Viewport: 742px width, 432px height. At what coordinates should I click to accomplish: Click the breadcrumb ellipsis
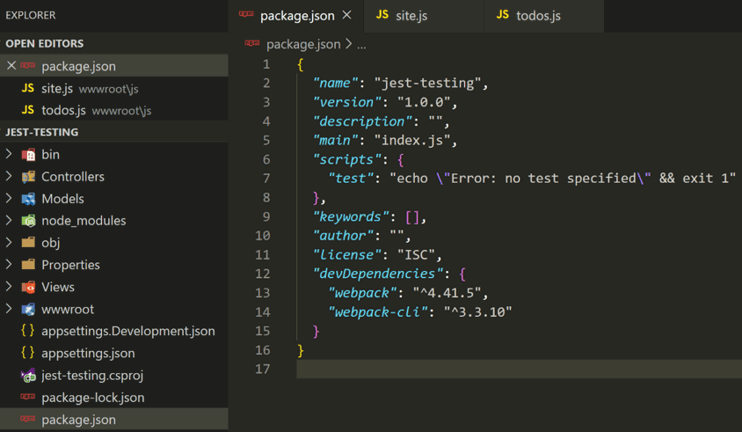tap(362, 45)
